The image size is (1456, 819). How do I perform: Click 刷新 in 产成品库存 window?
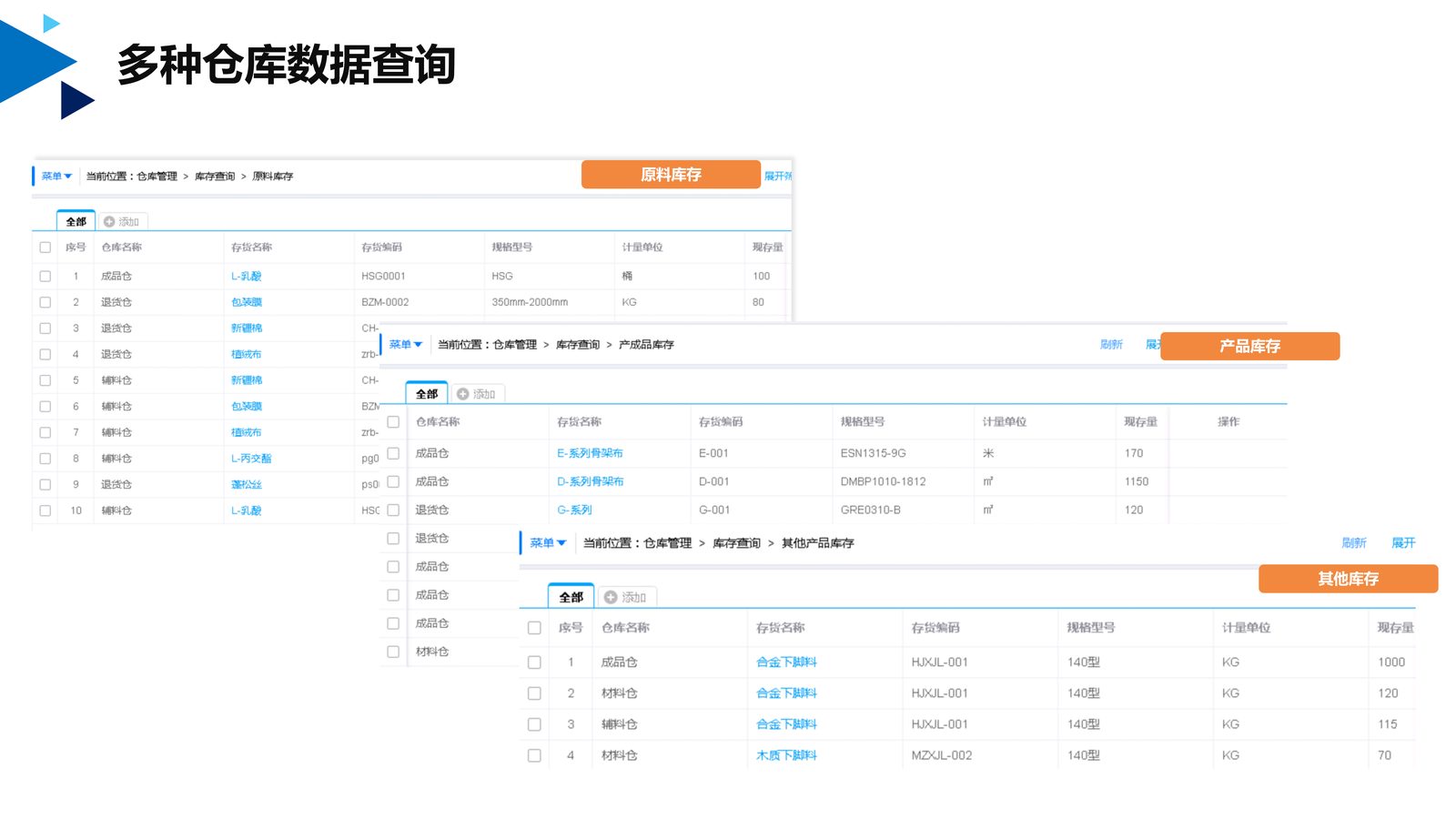[1111, 345]
